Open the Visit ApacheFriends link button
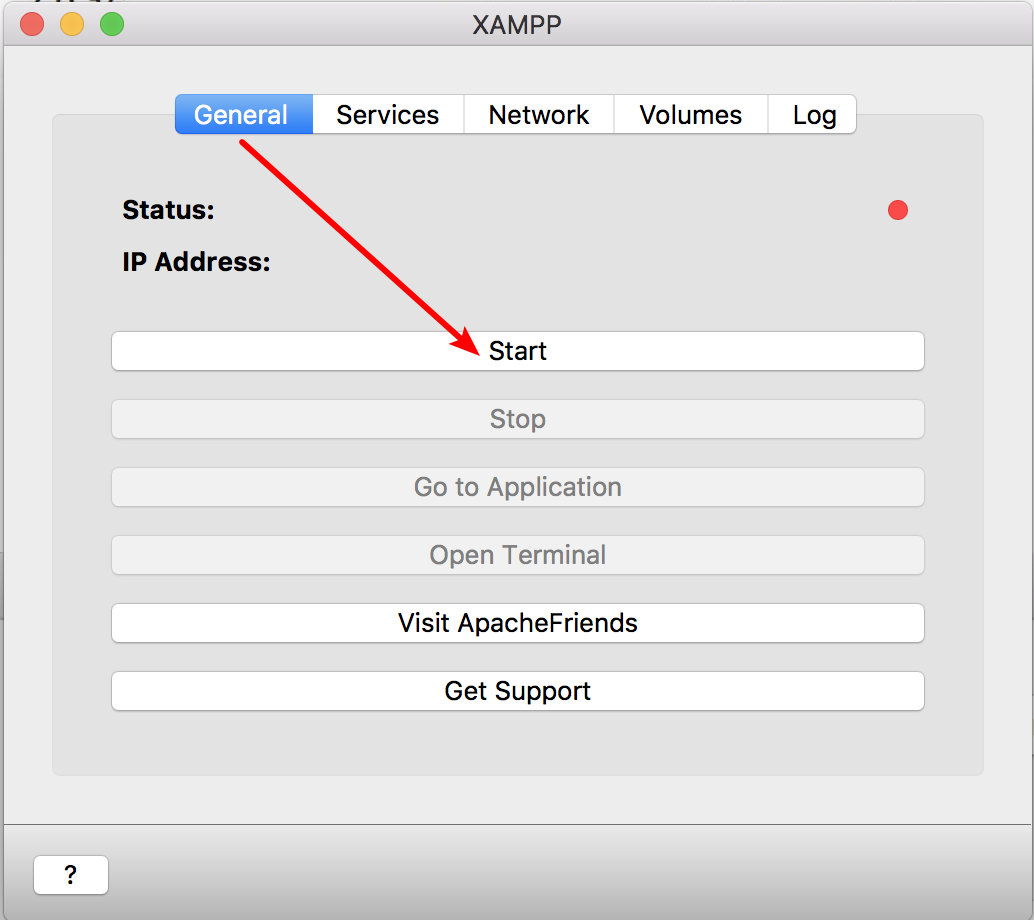Image resolution: width=1034 pixels, height=920 pixels. pos(518,623)
